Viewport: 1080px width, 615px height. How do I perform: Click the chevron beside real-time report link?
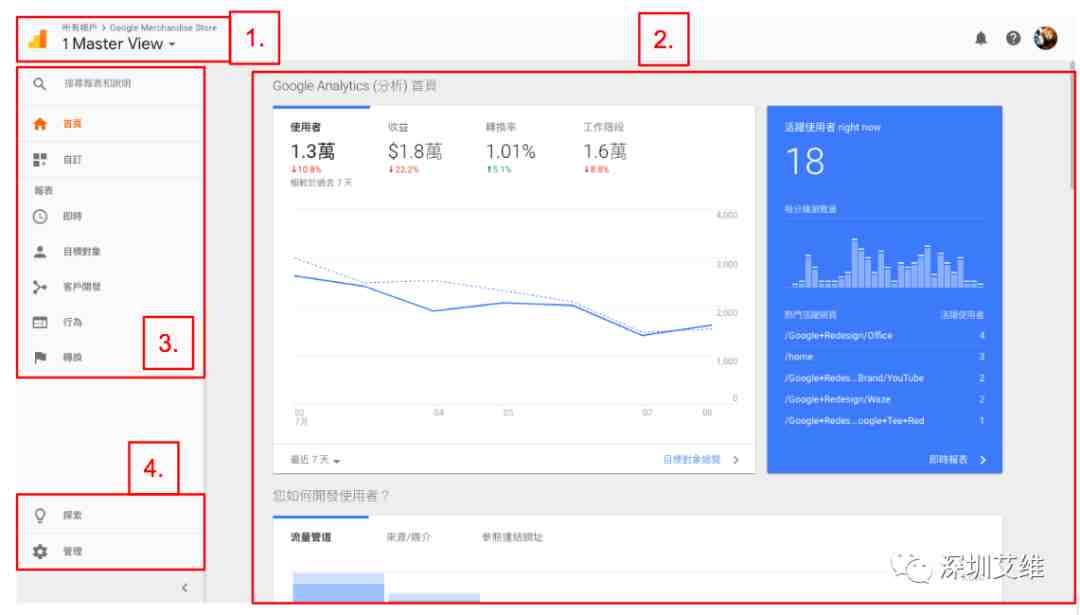click(983, 459)
